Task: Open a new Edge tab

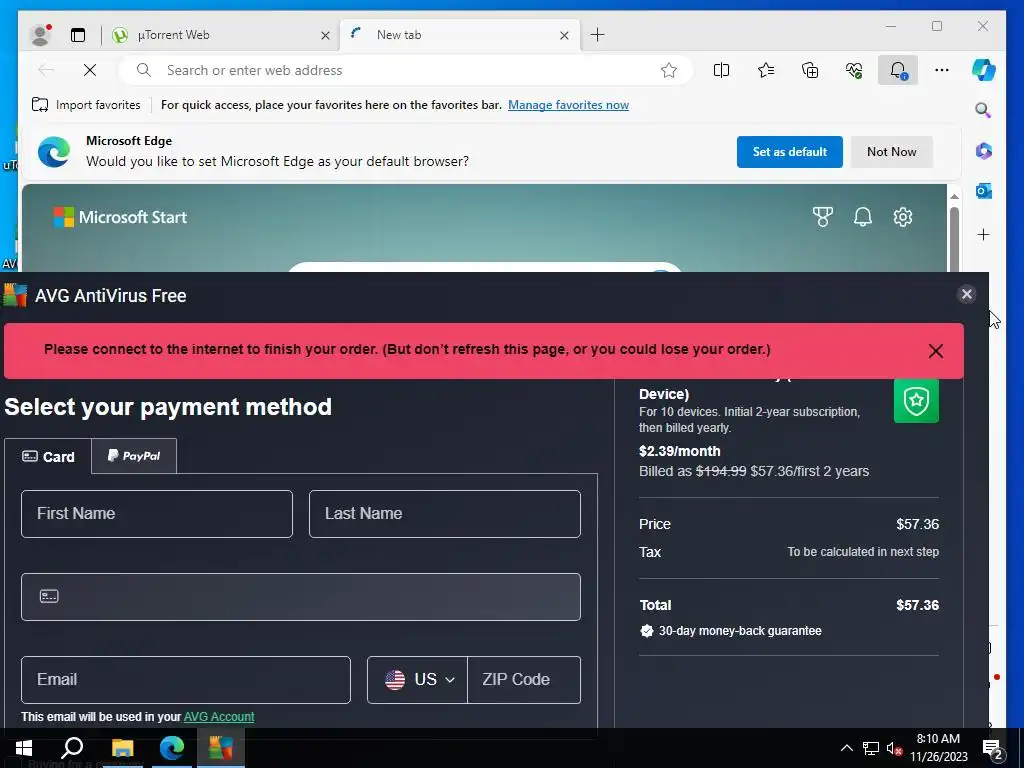Action: [597, 35]
